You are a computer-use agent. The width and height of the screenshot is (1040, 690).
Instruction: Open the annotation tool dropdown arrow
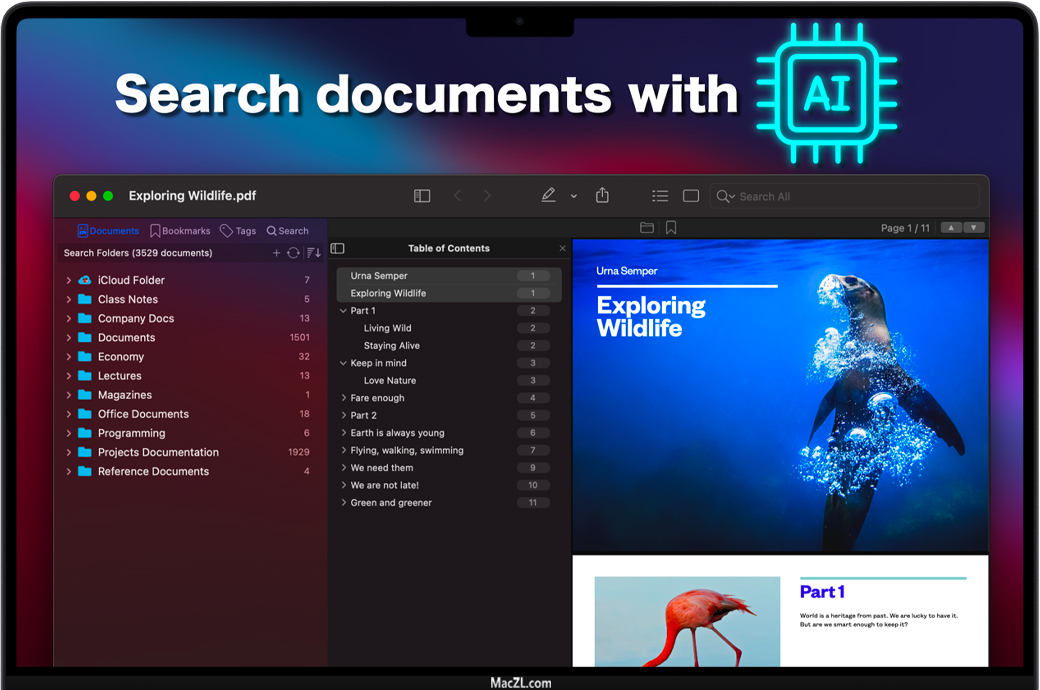[573, 197]
